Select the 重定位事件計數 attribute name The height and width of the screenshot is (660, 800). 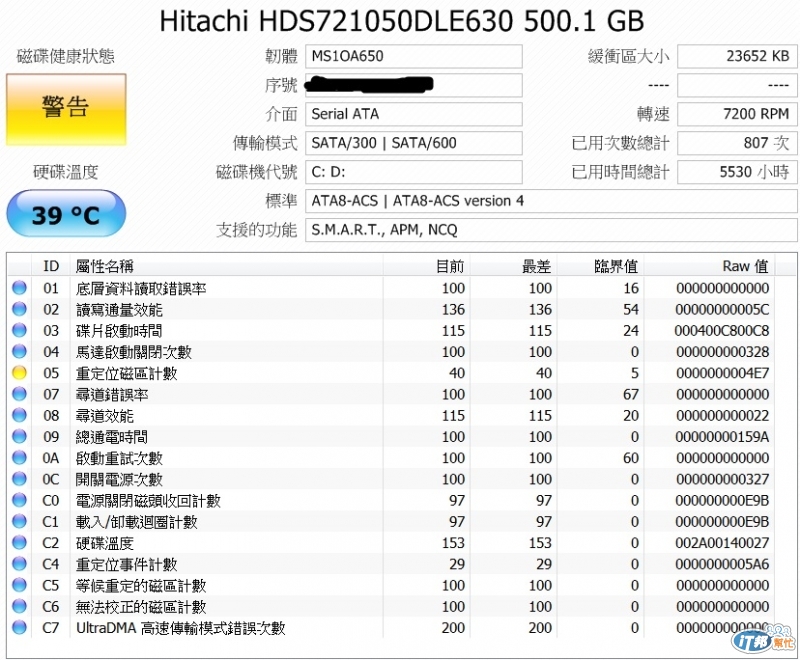coord(127,565)
